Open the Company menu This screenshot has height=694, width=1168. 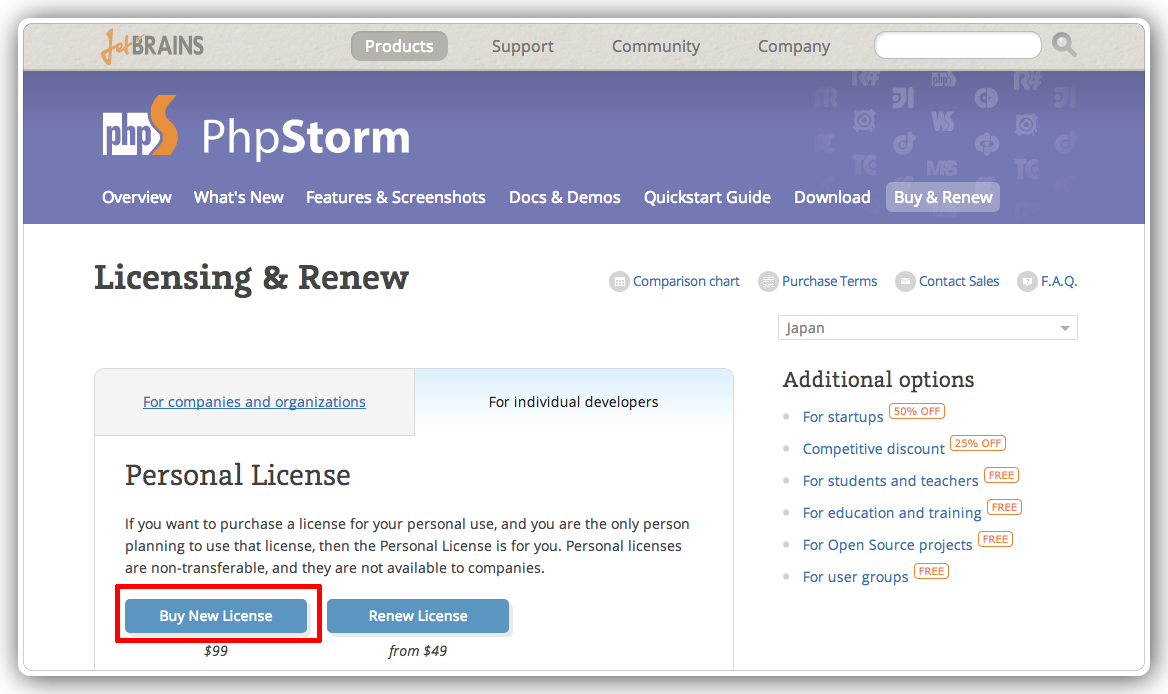coord(793,46)
